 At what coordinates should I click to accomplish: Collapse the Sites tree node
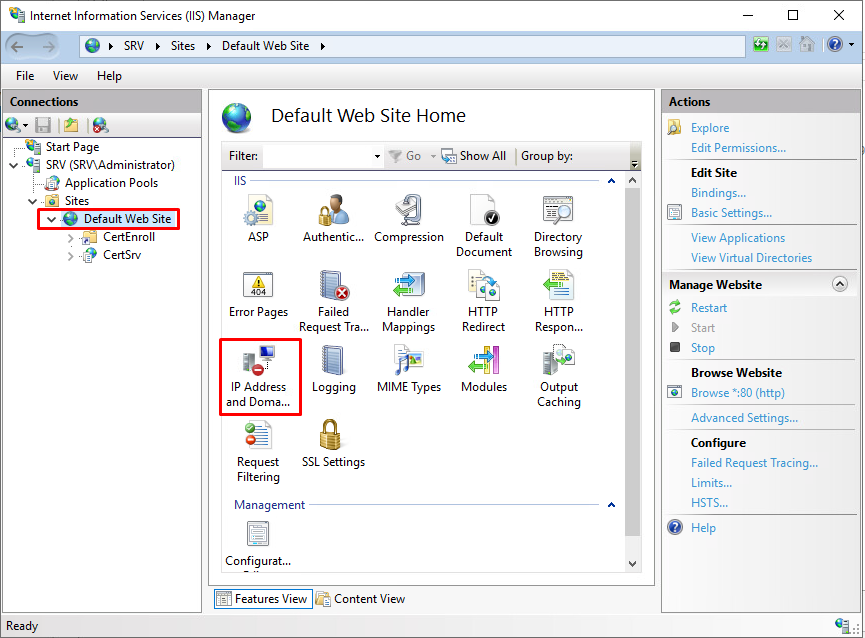[x=33, y=201]
